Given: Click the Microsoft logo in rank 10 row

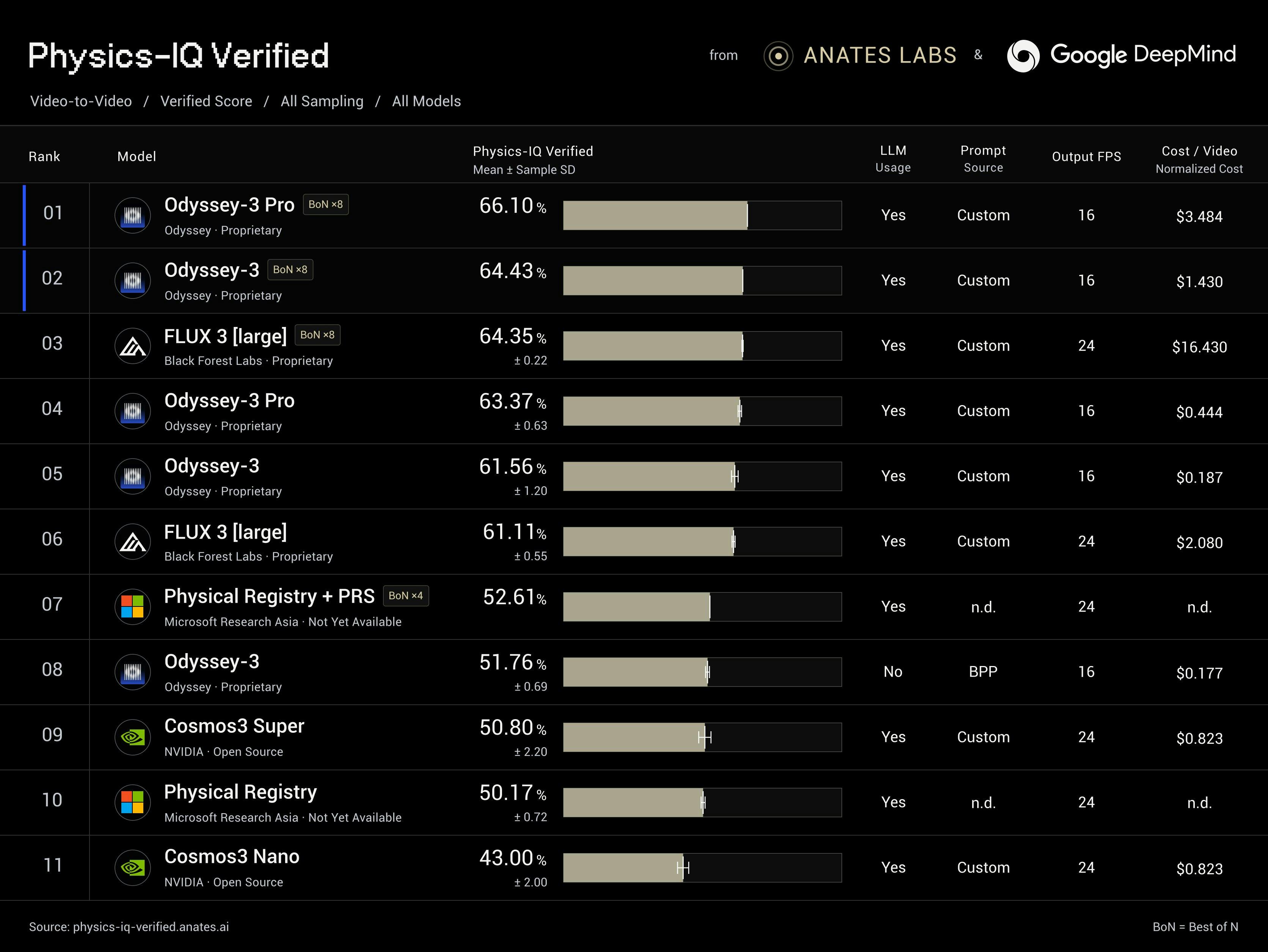Looking at the screenshot, I should pyautogui.click(x=133, y=802).
